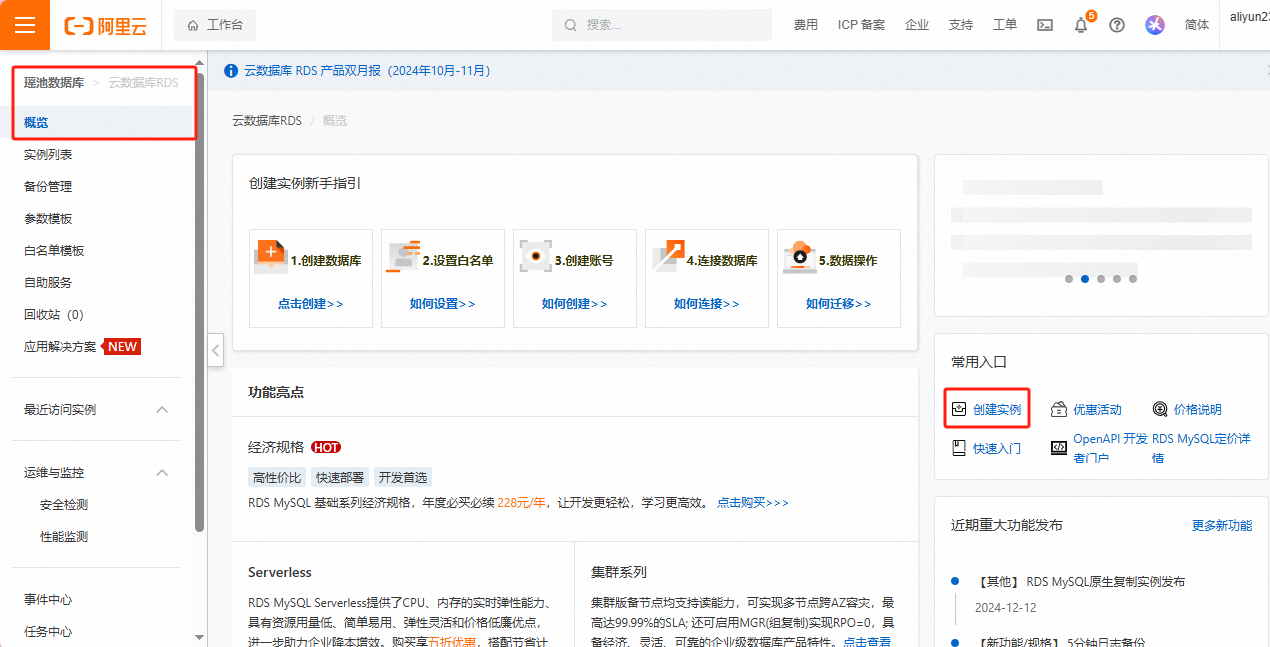Open 实例列表 in the sidebar

point(48,155)
